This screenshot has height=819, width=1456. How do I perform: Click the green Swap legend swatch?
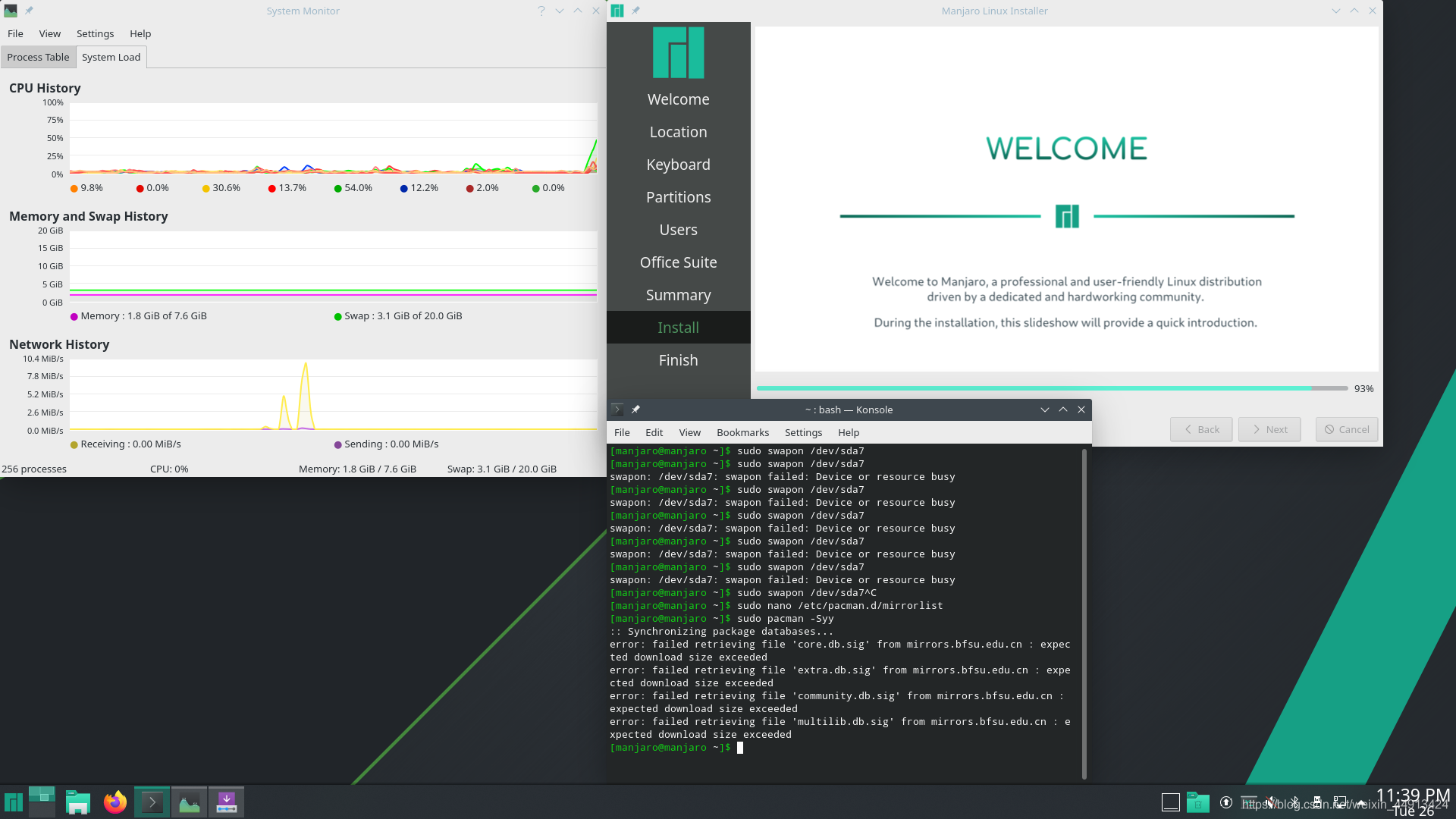(x=338, y=316)
